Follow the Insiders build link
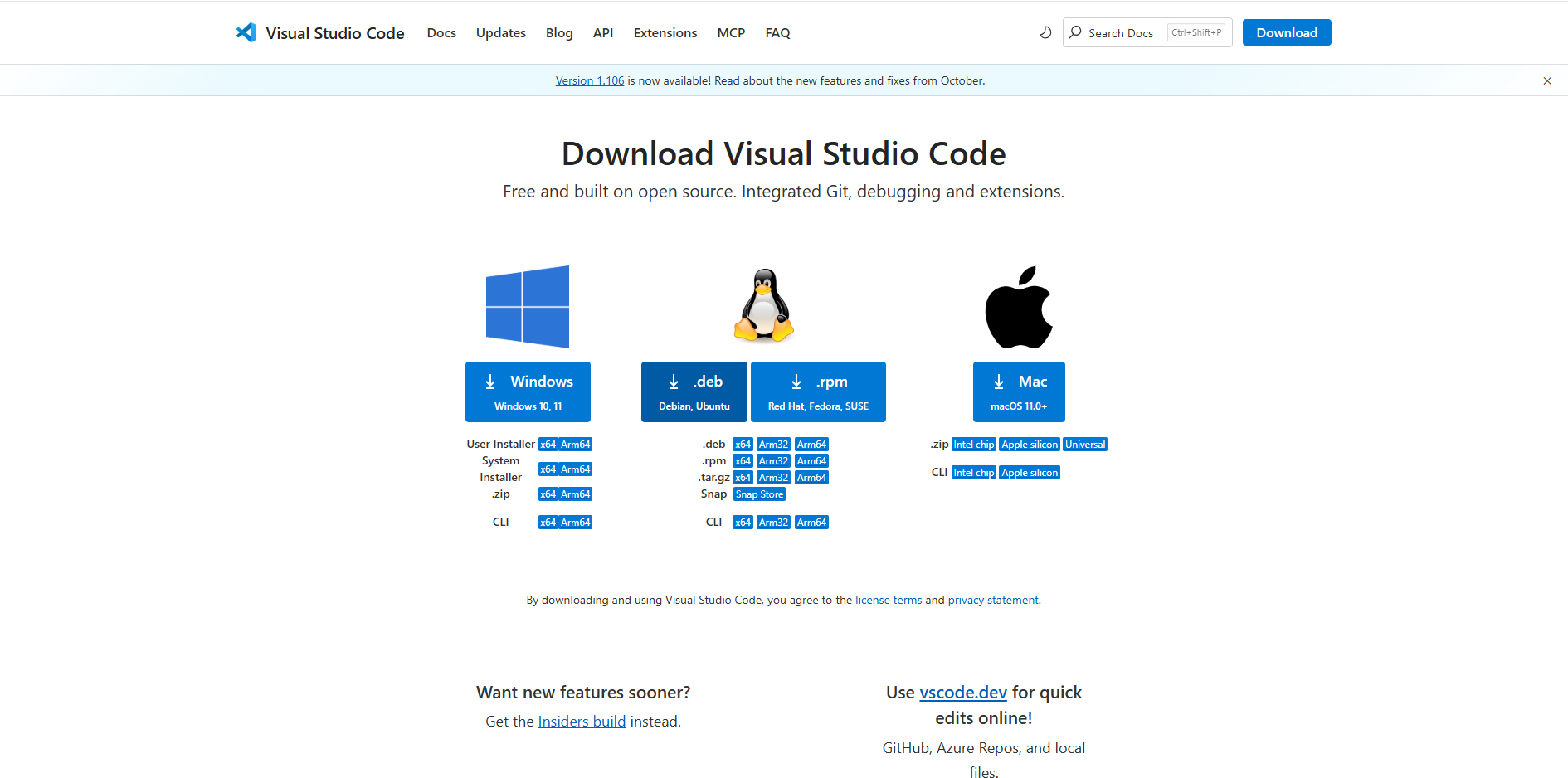The height and width of the screenshot is (778, 1568). tap(582, 722)
